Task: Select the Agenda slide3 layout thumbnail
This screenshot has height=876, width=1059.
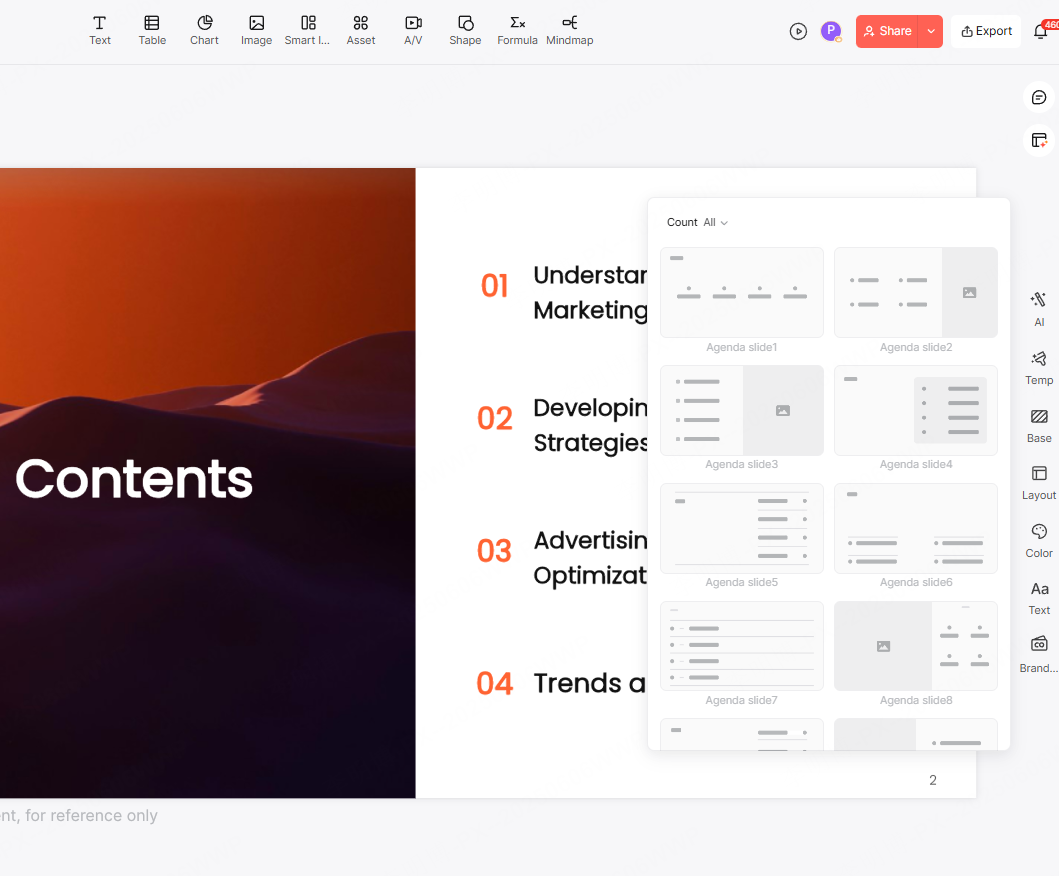Action: (741, 410)
